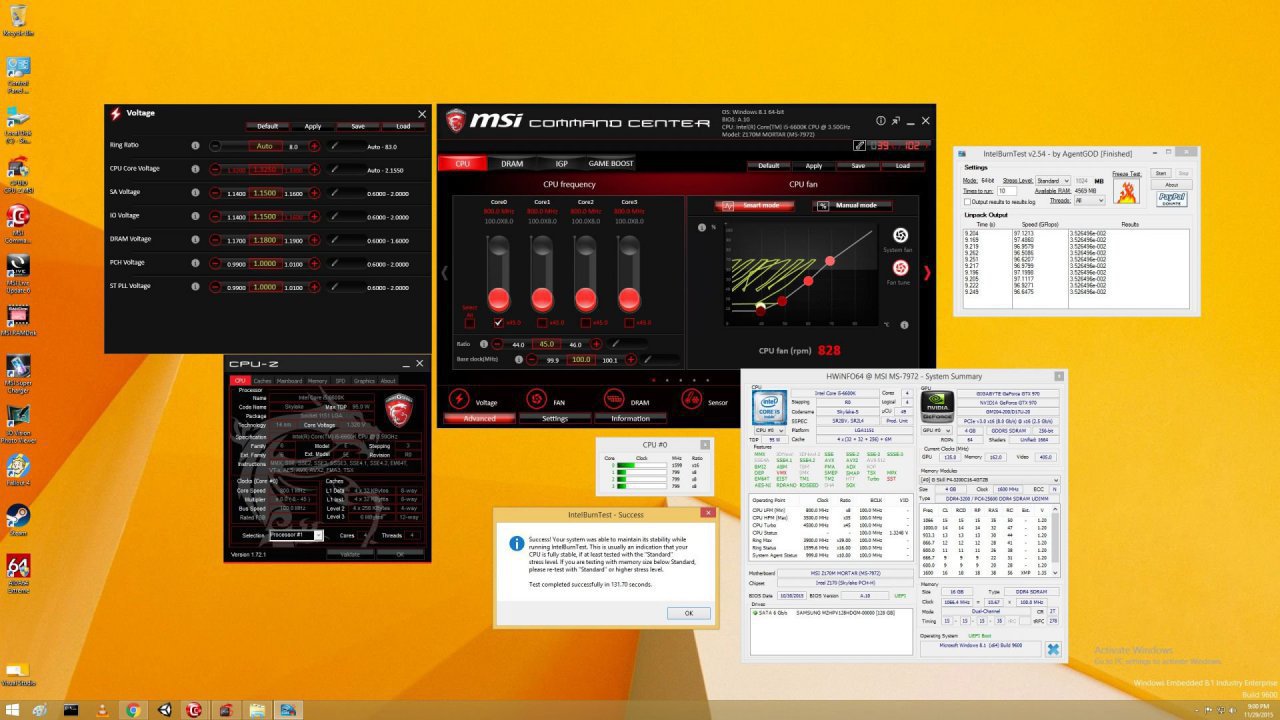Check the Core3 checkbox
The height and width of the screenshot is (720, 1280).
[x=630, y=322]
